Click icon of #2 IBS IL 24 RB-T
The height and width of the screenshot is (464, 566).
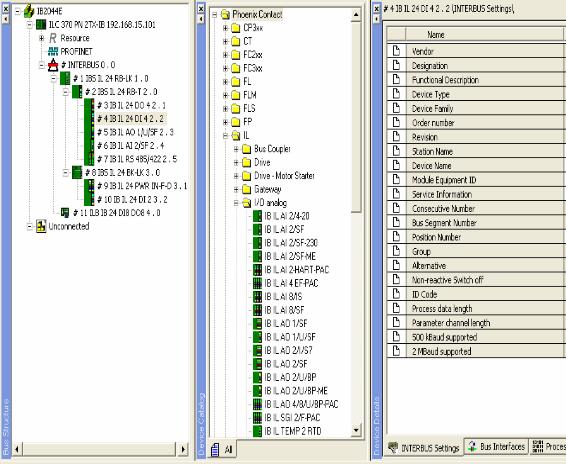[77, 92]
